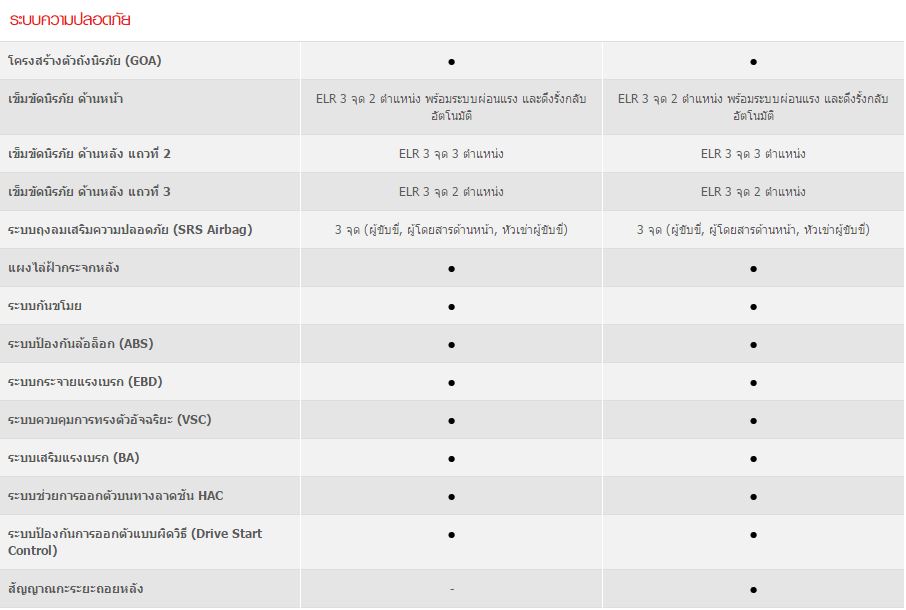Click the left-column front seatbelt ELR description

[451, 107]
